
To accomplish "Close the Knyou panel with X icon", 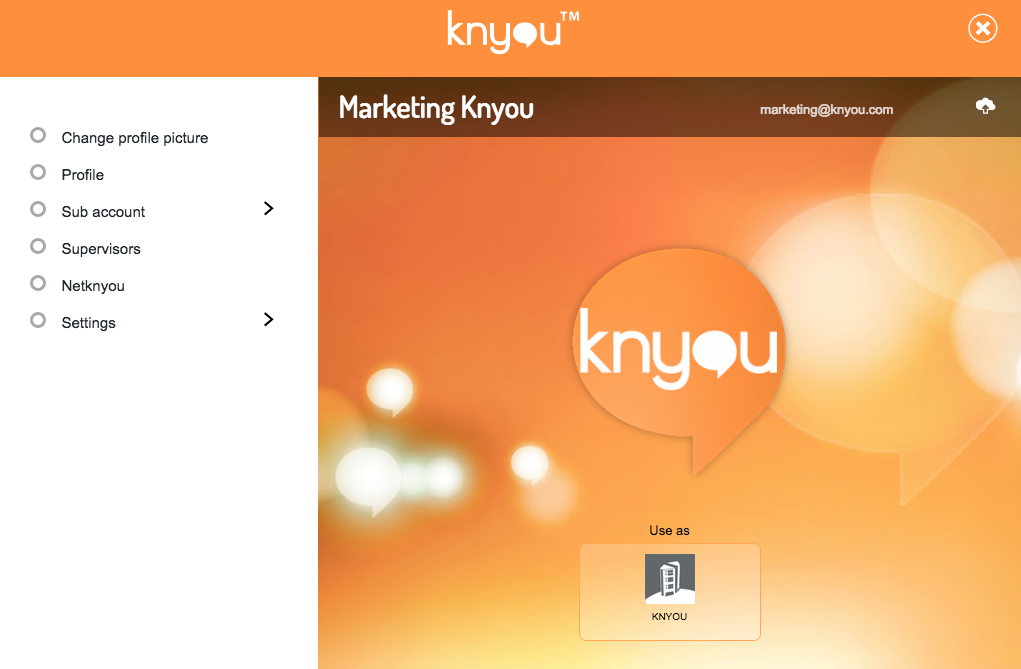I will pos(983,28).
